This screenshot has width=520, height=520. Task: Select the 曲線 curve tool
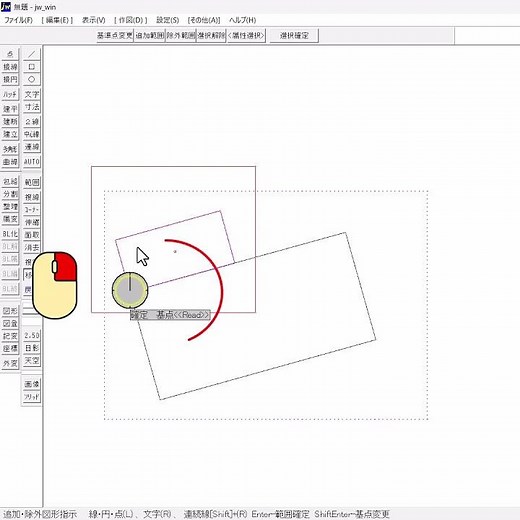coord(10,162)
